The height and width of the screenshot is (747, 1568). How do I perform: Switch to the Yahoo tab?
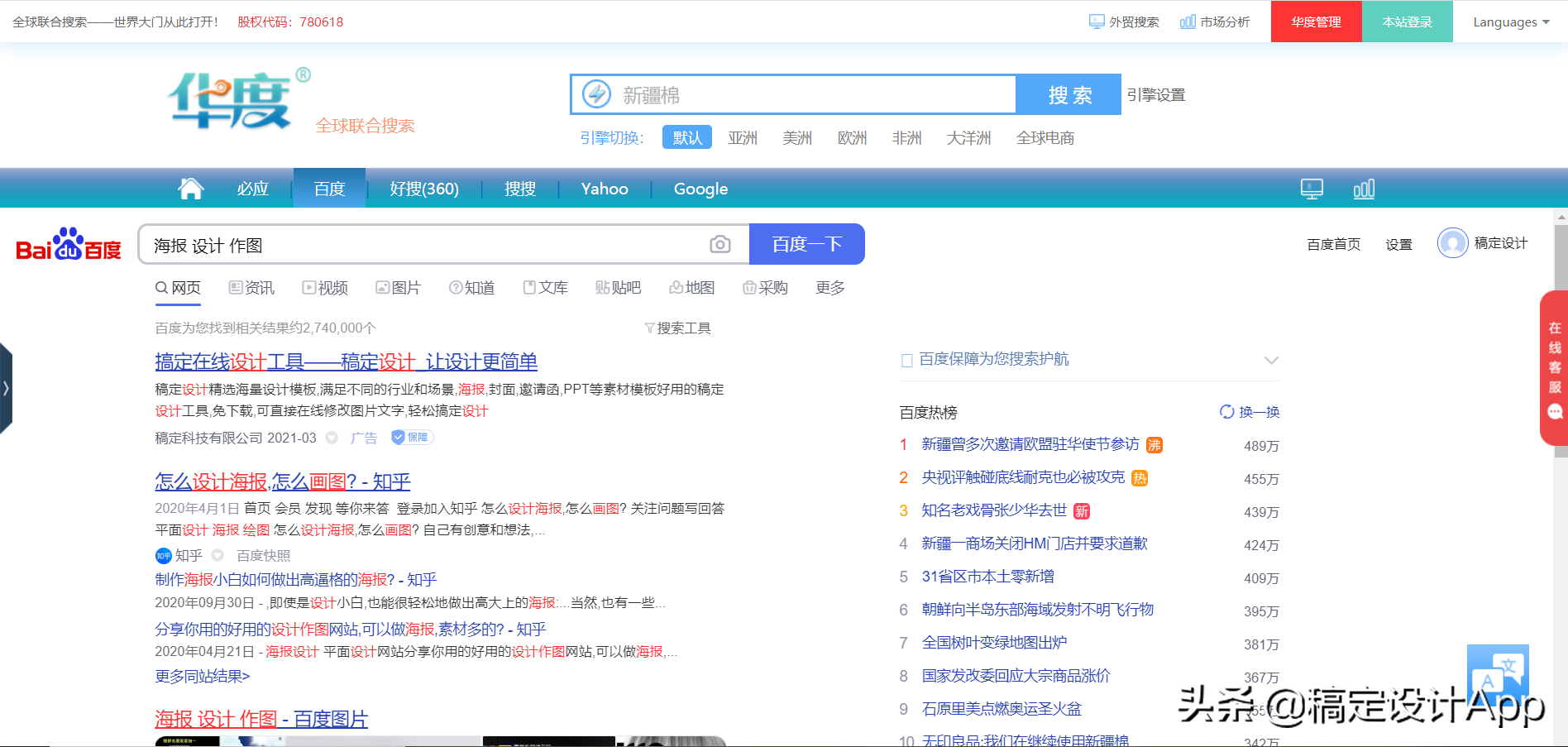coord(605,189)
